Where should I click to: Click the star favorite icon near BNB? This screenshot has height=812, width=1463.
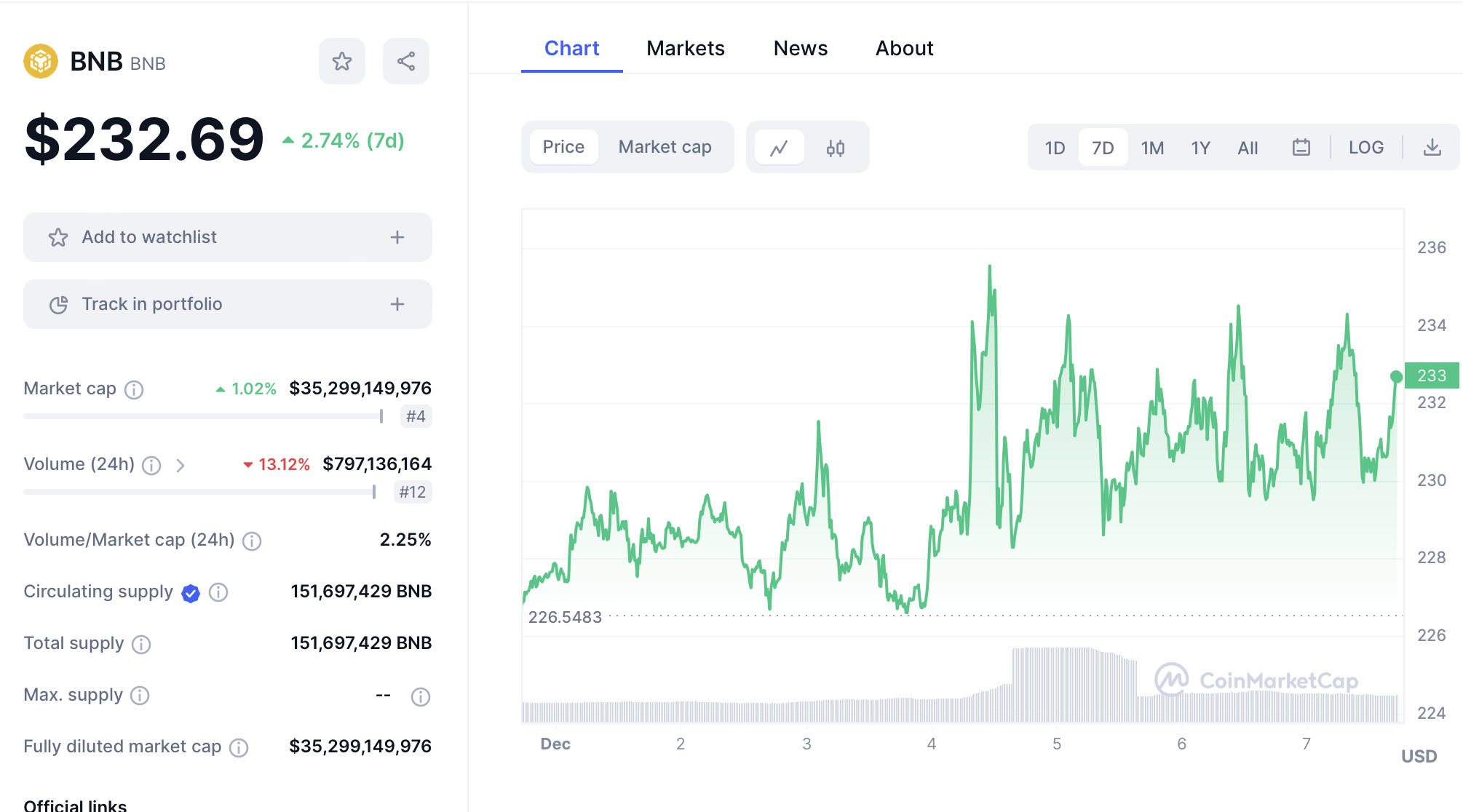pyautogui.click(x=341, y=61)
